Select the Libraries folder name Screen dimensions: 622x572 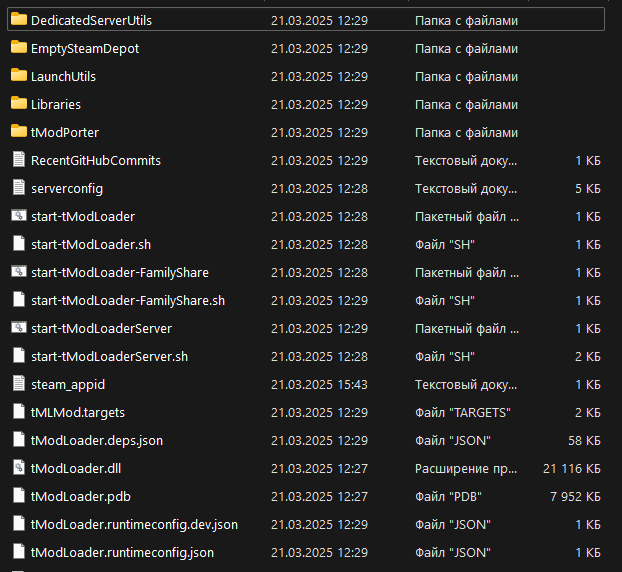point(56,104)
